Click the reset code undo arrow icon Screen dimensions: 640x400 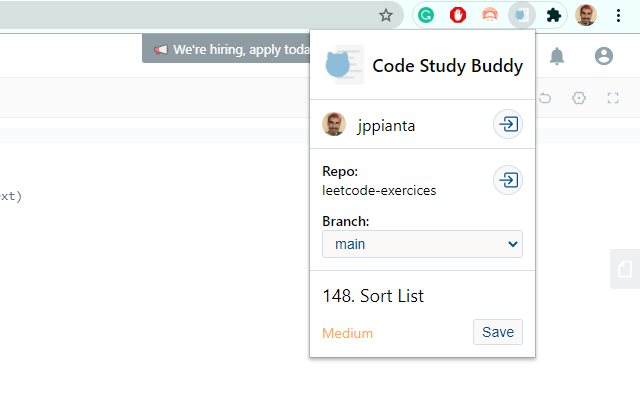tap(545, 98)
